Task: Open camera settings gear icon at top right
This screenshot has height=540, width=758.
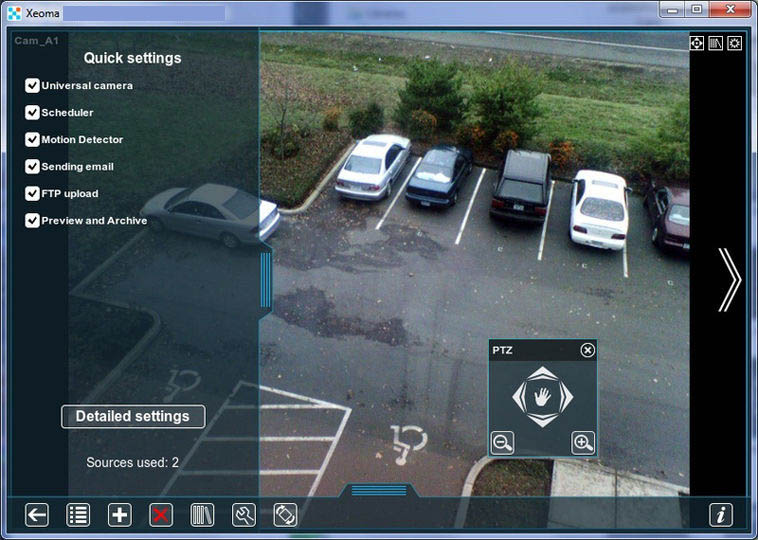Action: (x=734, y=43)
